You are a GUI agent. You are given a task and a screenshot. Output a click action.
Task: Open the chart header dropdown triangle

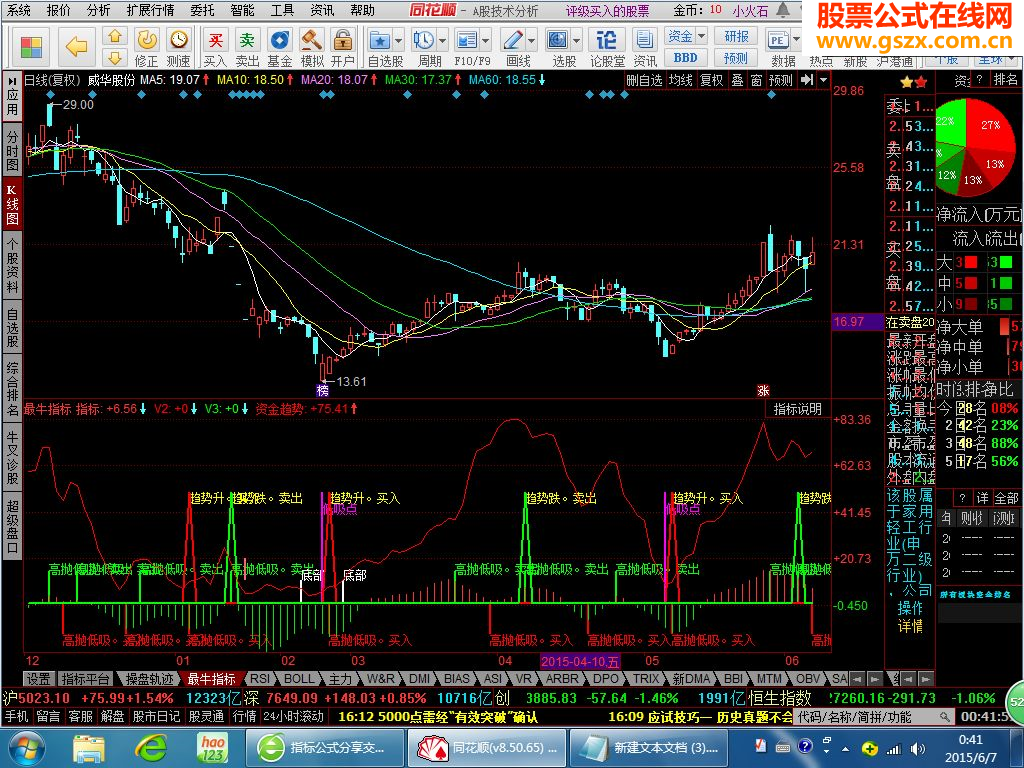[x=824, y=80]
